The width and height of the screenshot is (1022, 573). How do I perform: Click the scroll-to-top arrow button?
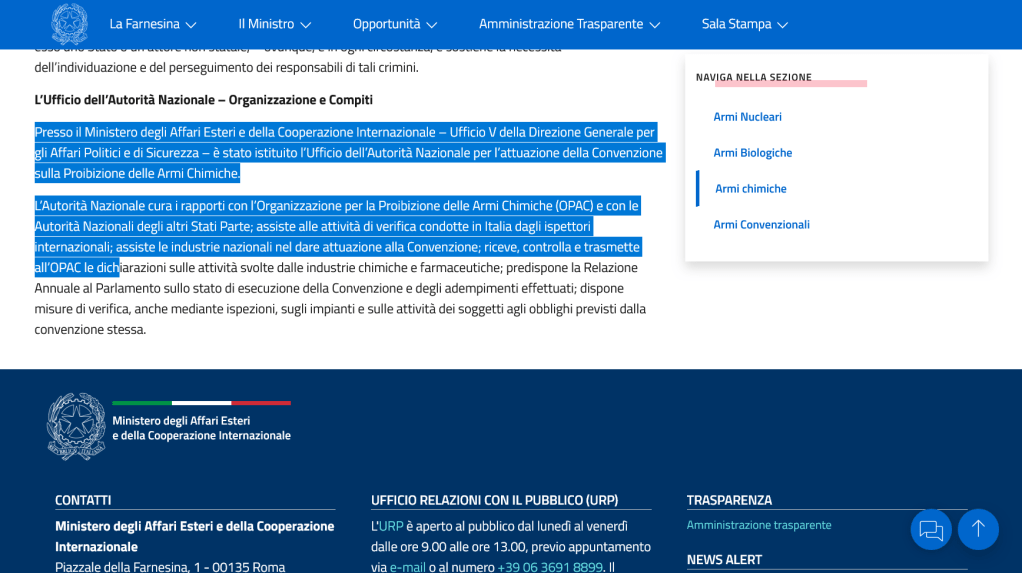click(978, 529)
